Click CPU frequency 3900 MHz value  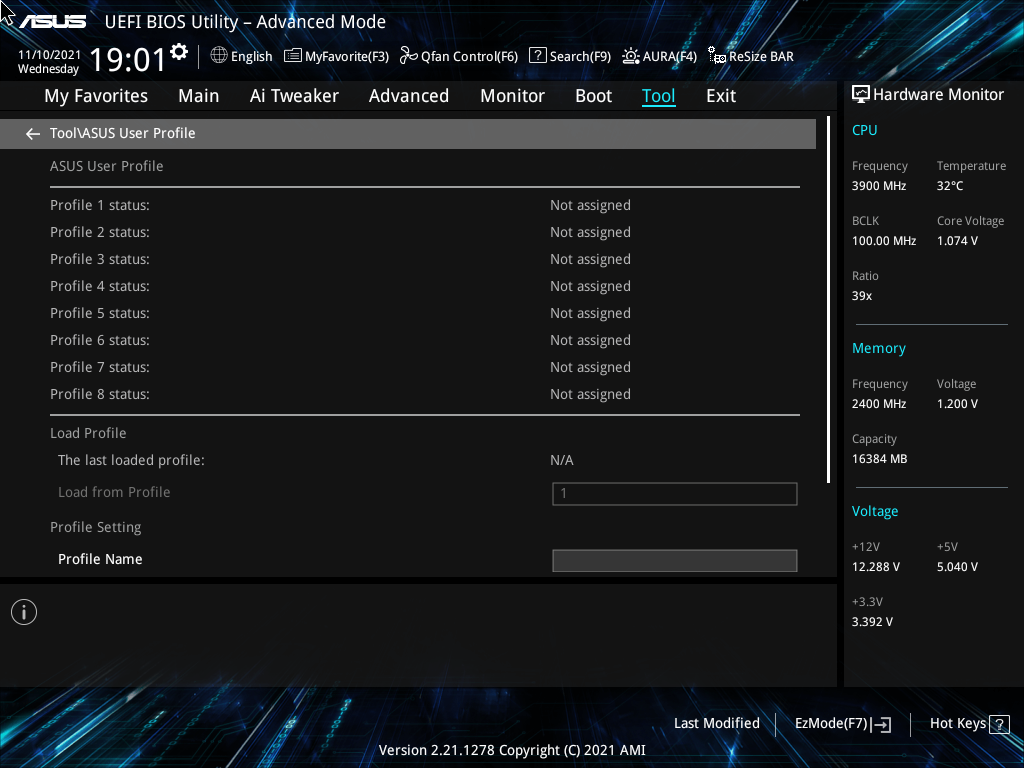879,186
